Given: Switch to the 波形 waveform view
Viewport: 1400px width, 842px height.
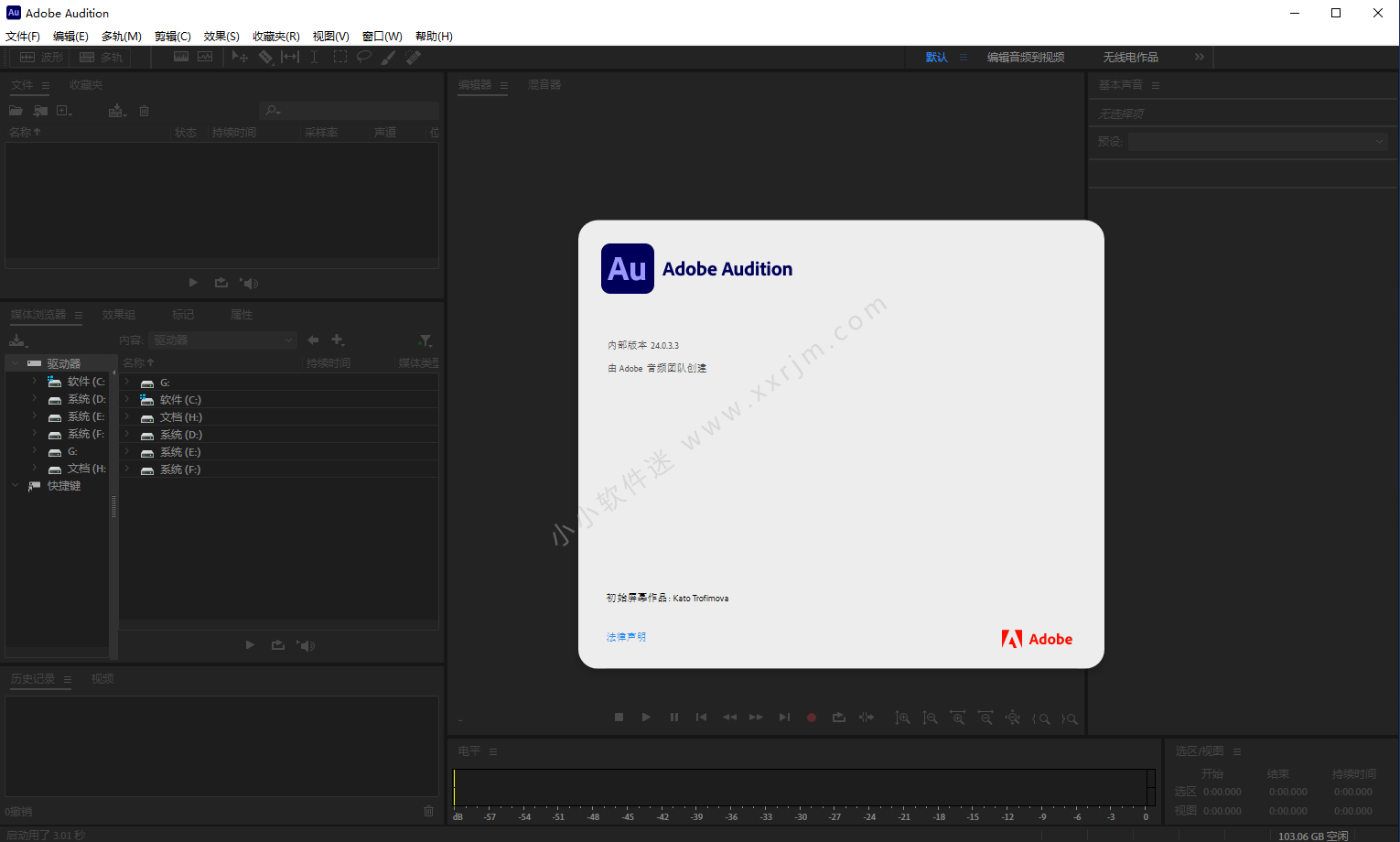Looking at the screenshot, I should point(42,57).
